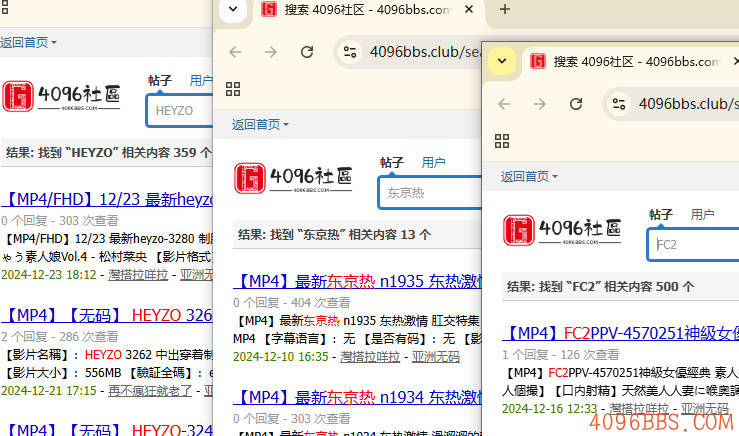Click the reload icon in the middle browser window
The image size is (739, 436).
[x=306, y=52]
